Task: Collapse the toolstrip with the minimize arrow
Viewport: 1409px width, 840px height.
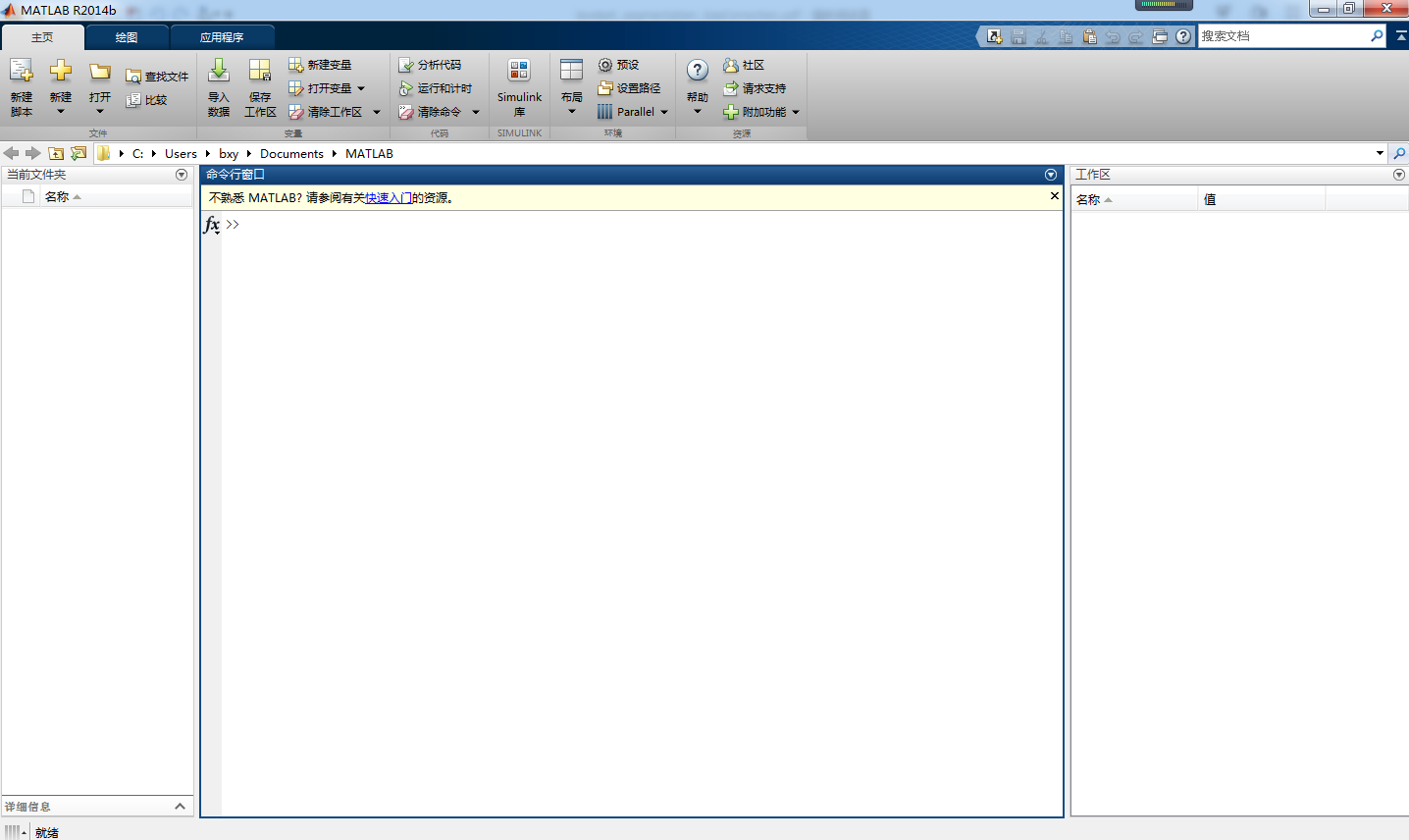Action: [x=1400, y=36]
